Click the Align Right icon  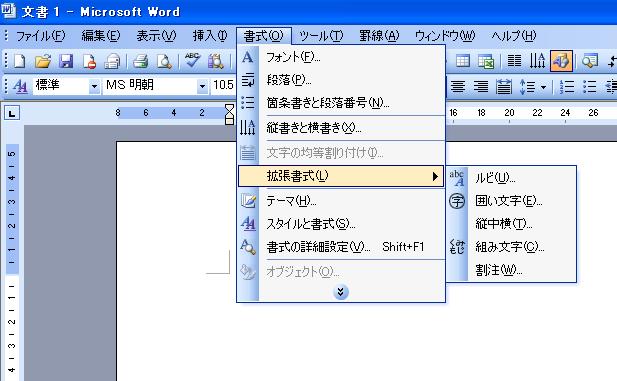point(481,86)
